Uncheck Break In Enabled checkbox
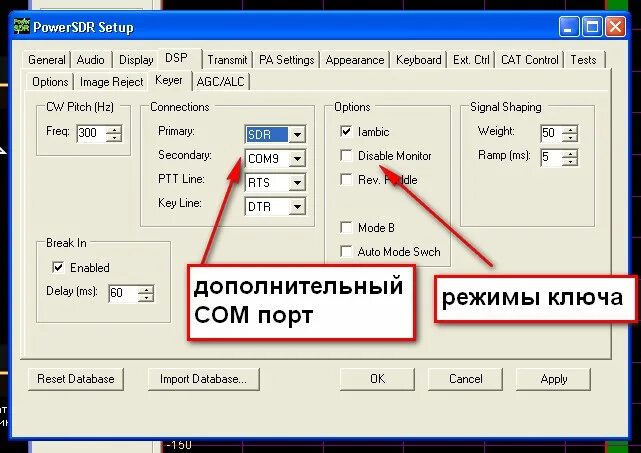 58,267
